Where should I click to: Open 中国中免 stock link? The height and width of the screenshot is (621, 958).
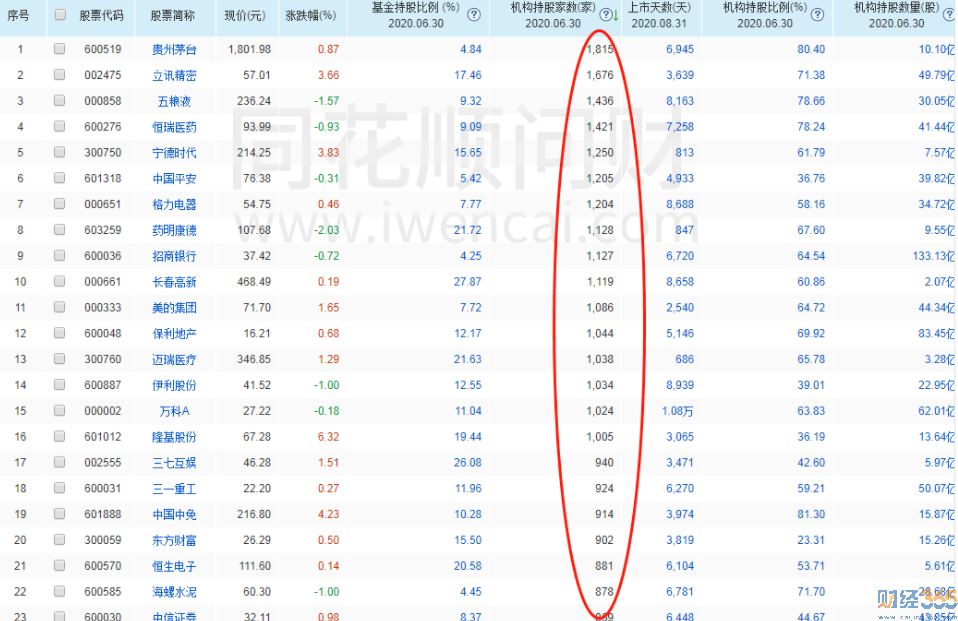click(174, 515)
